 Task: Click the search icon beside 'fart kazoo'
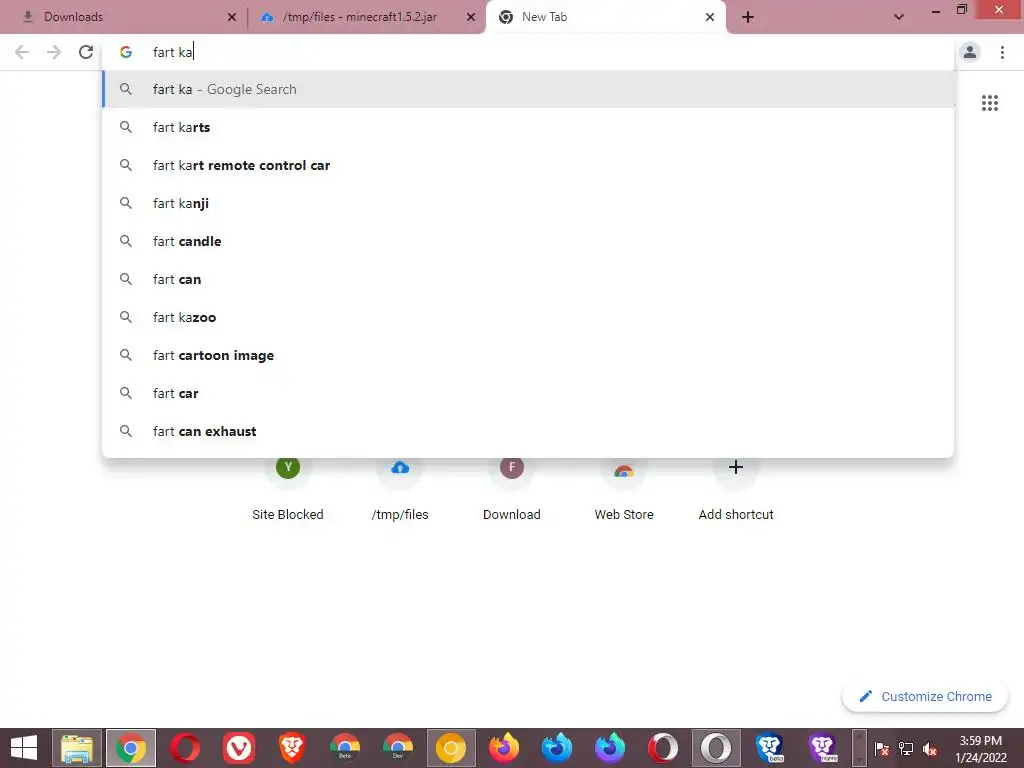(126, 317)
